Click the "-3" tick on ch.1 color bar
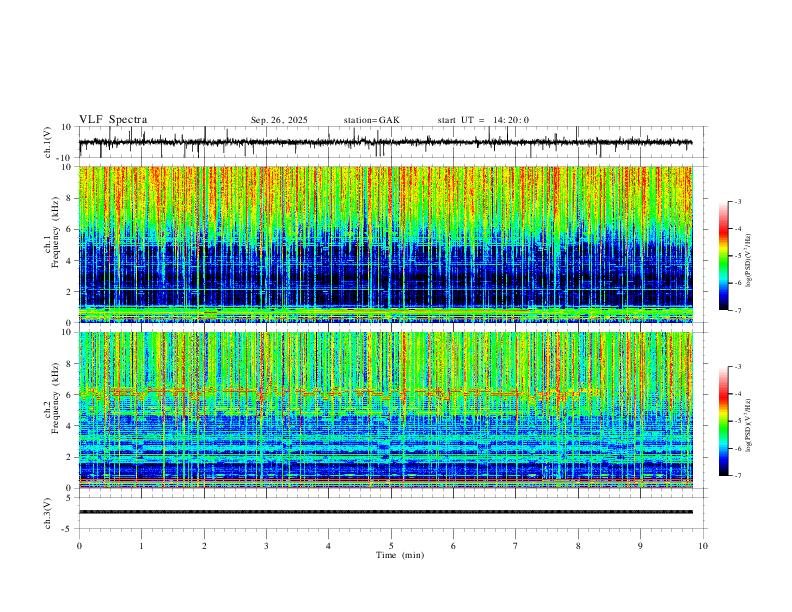 [737, 201]
